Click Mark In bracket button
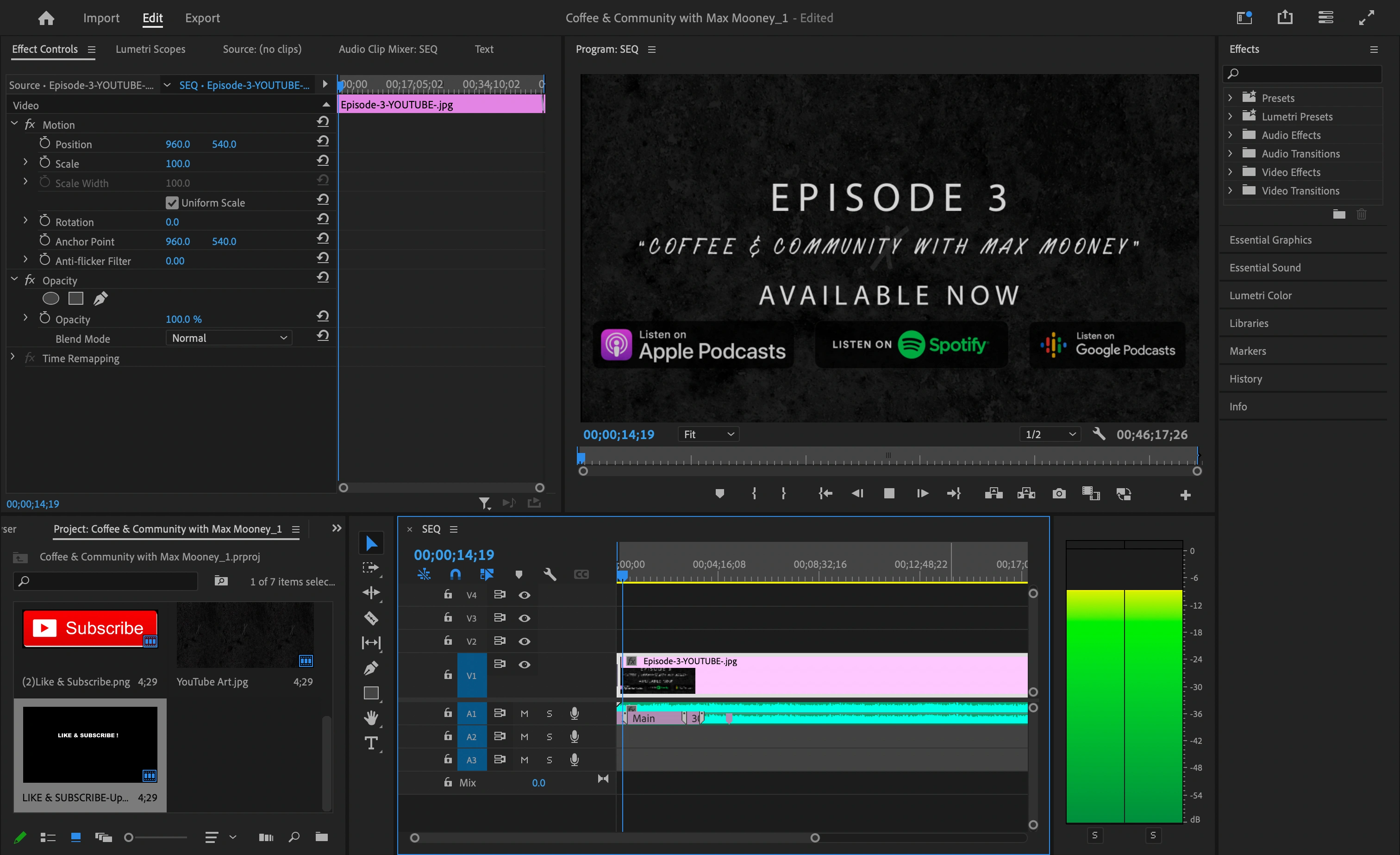The width and height of the screenshot is (1400, 855). (x=754, y=493)
